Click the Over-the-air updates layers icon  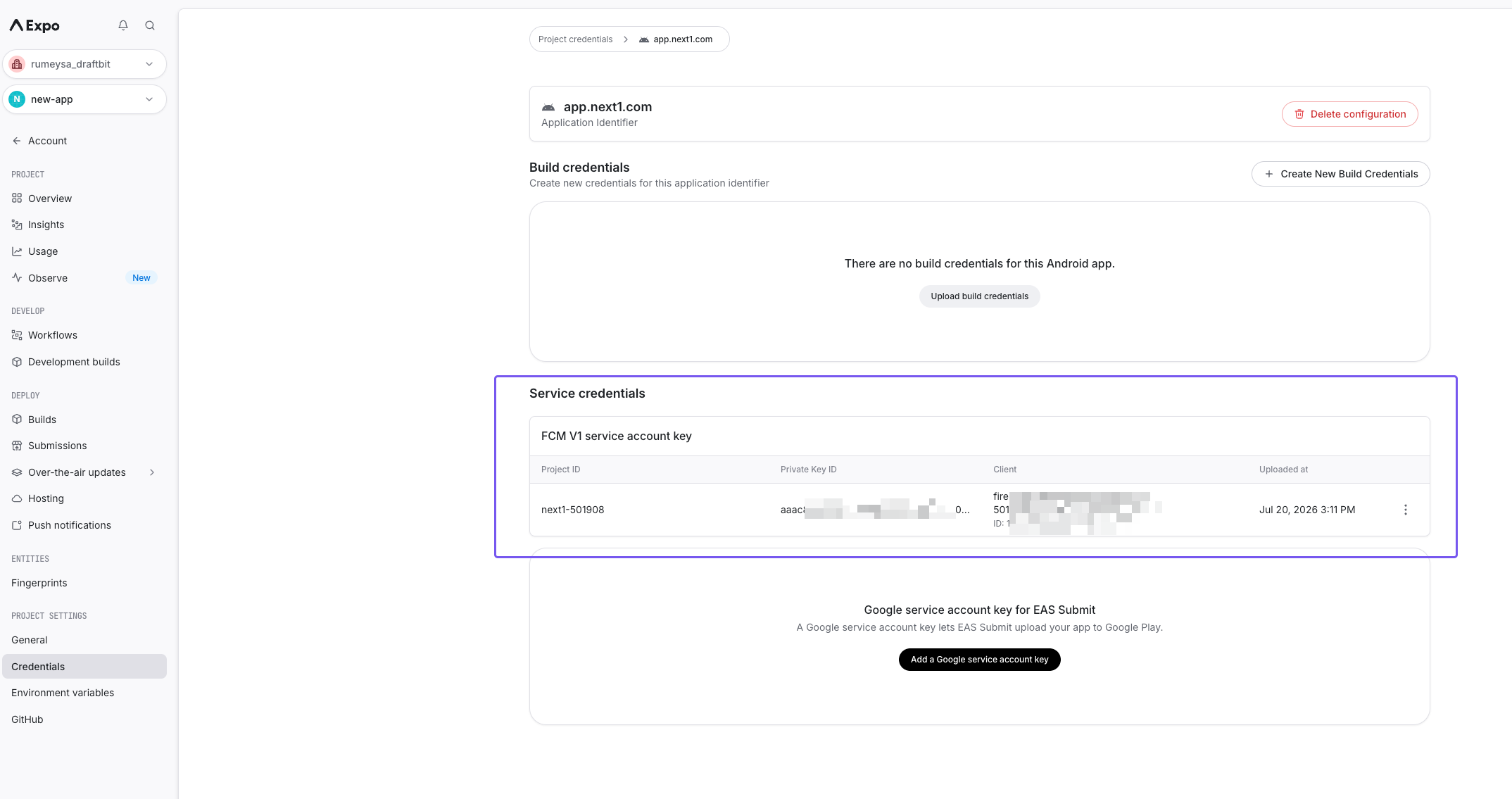(x=17, y=472)
